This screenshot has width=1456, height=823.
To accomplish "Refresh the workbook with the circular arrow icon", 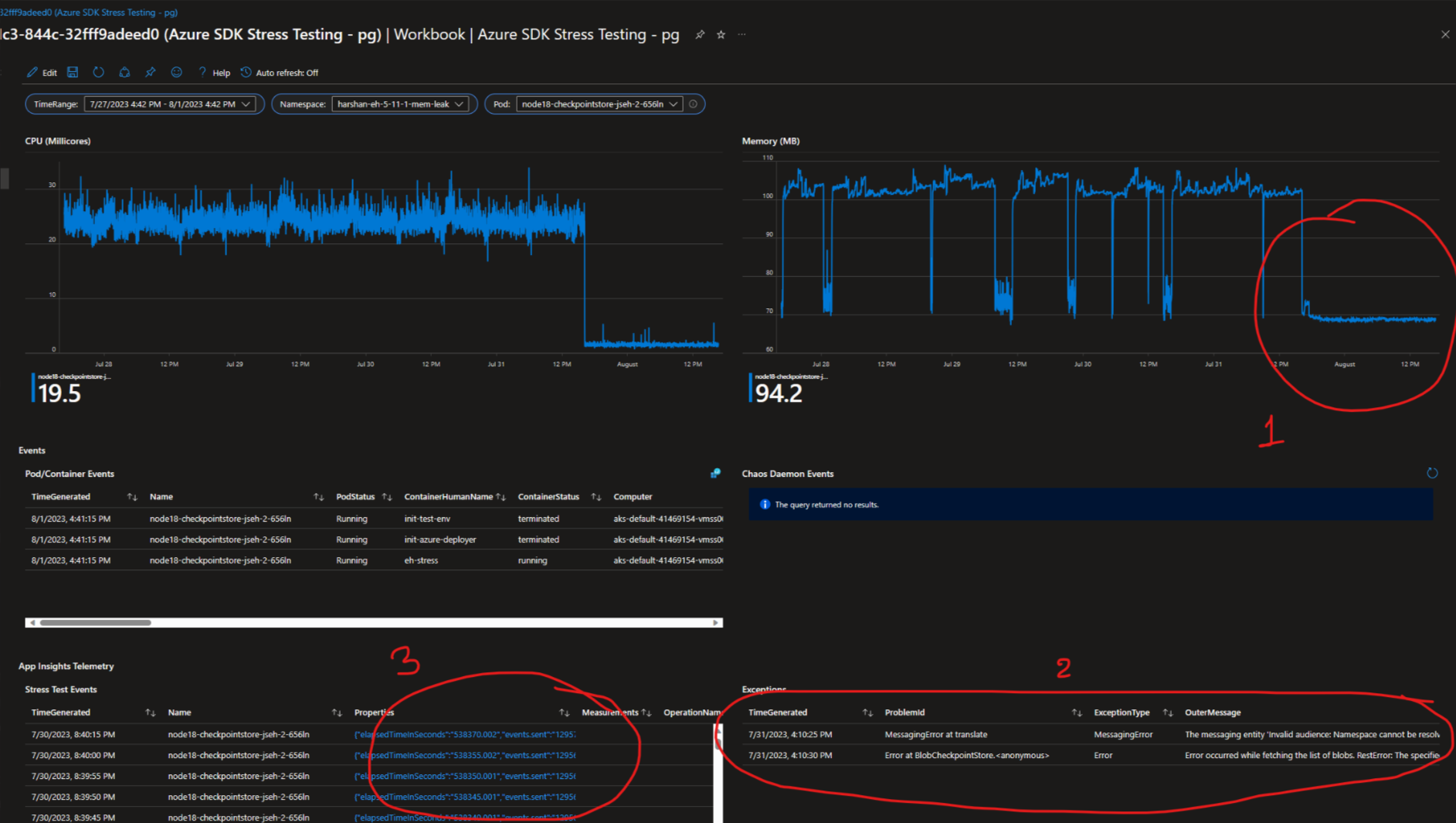I will (x=98, y=72).
